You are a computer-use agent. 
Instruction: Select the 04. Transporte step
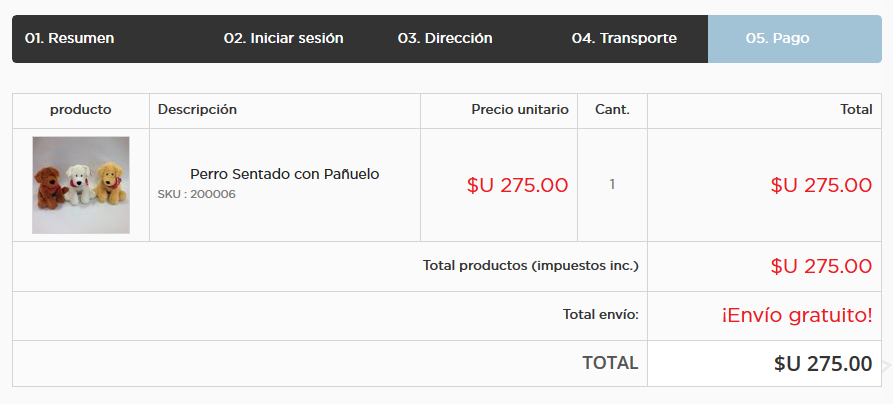click(624, 38)
